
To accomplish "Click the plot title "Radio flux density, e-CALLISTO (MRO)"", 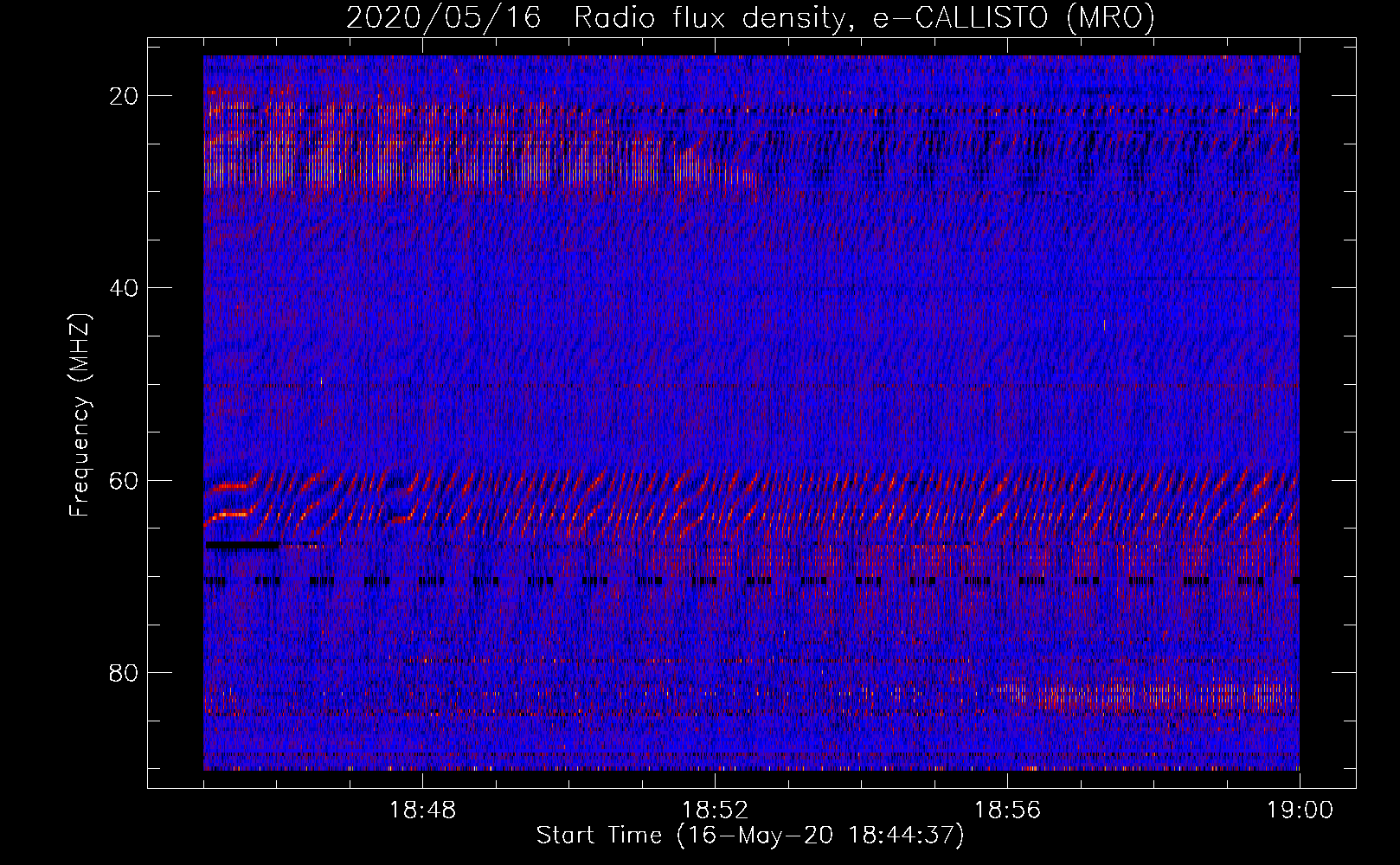I will click(x=864, y=18).
